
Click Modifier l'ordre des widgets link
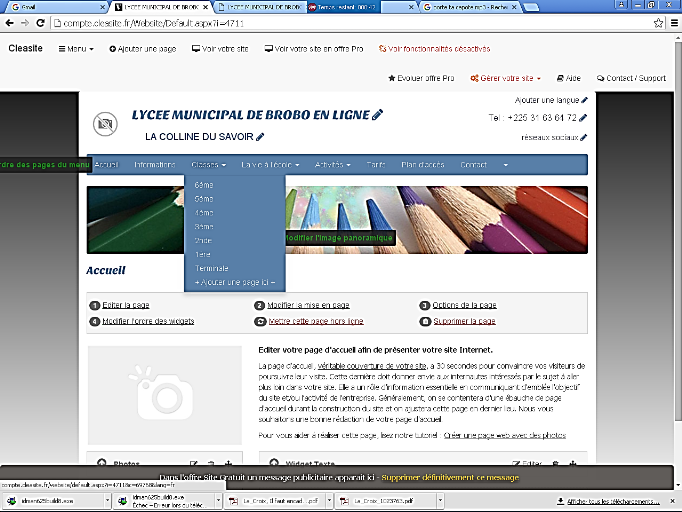tap(148, 321)
